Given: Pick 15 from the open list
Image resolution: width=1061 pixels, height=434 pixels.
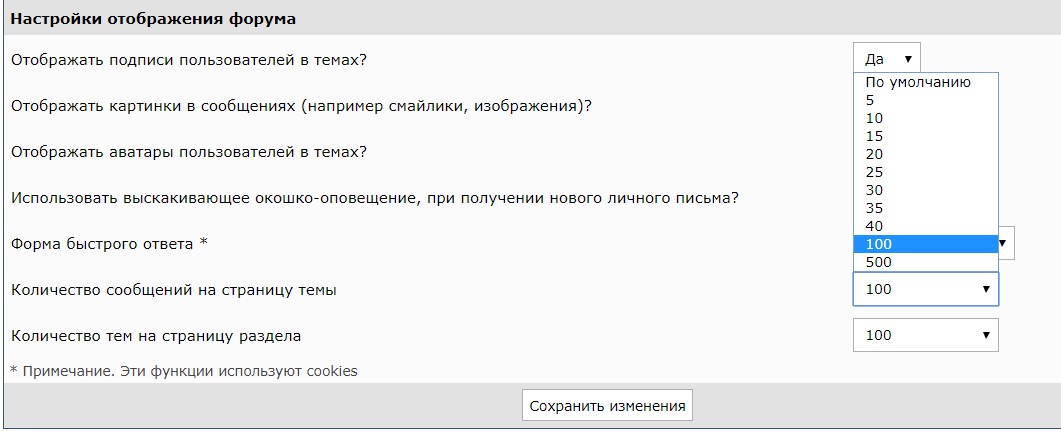Looking at the screenshot, I should [x=925, y=136].
